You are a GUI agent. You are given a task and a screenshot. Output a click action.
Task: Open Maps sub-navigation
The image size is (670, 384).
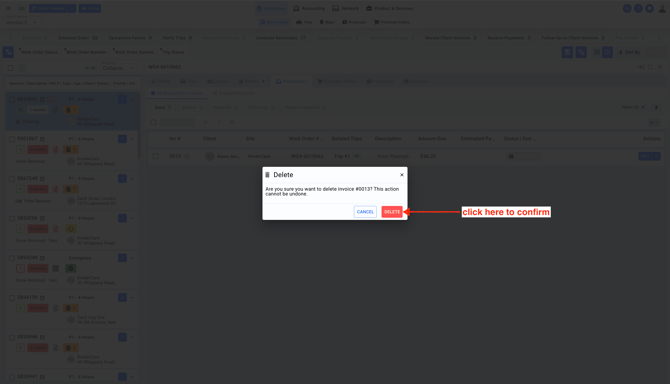point(327,22)
